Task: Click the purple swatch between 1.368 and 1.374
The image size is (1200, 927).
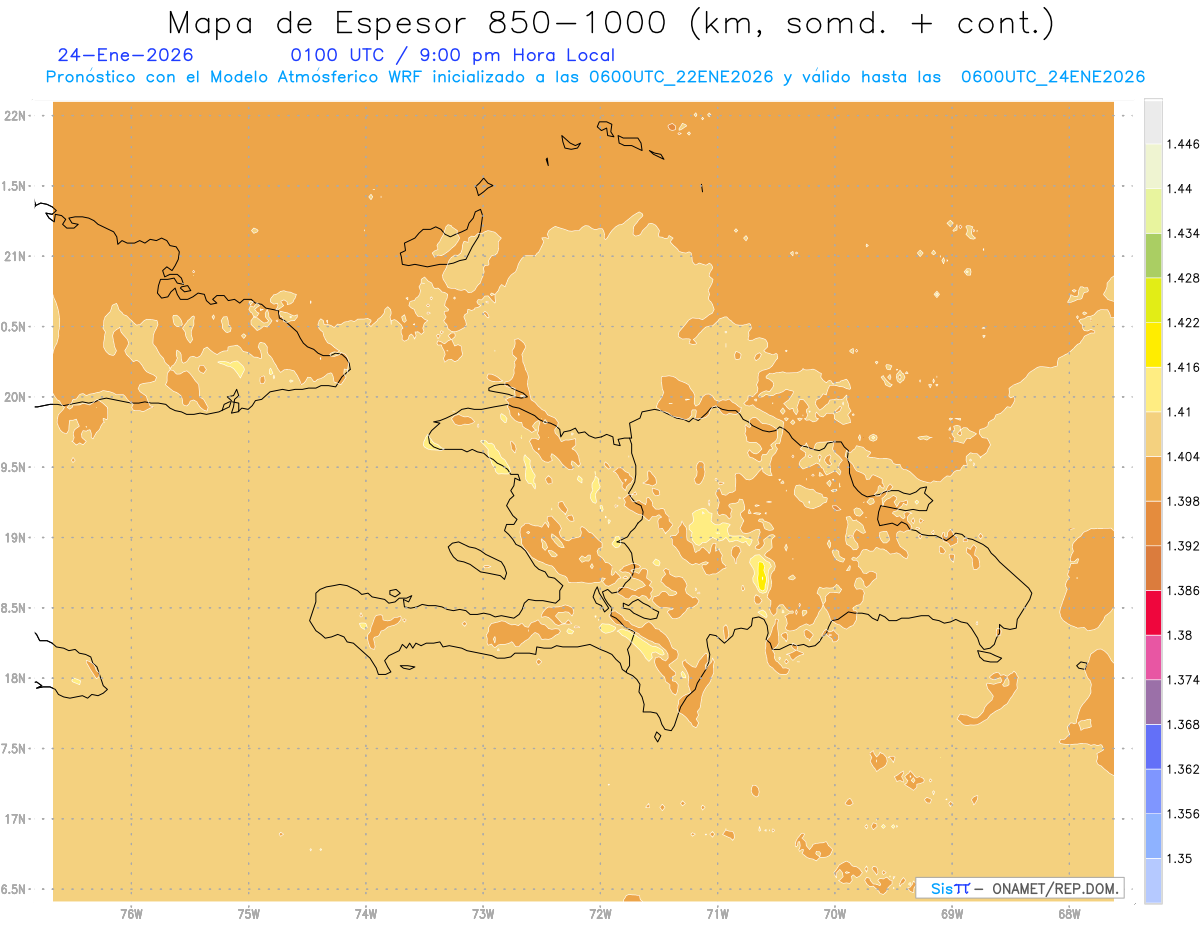Action: (1153, 701)
